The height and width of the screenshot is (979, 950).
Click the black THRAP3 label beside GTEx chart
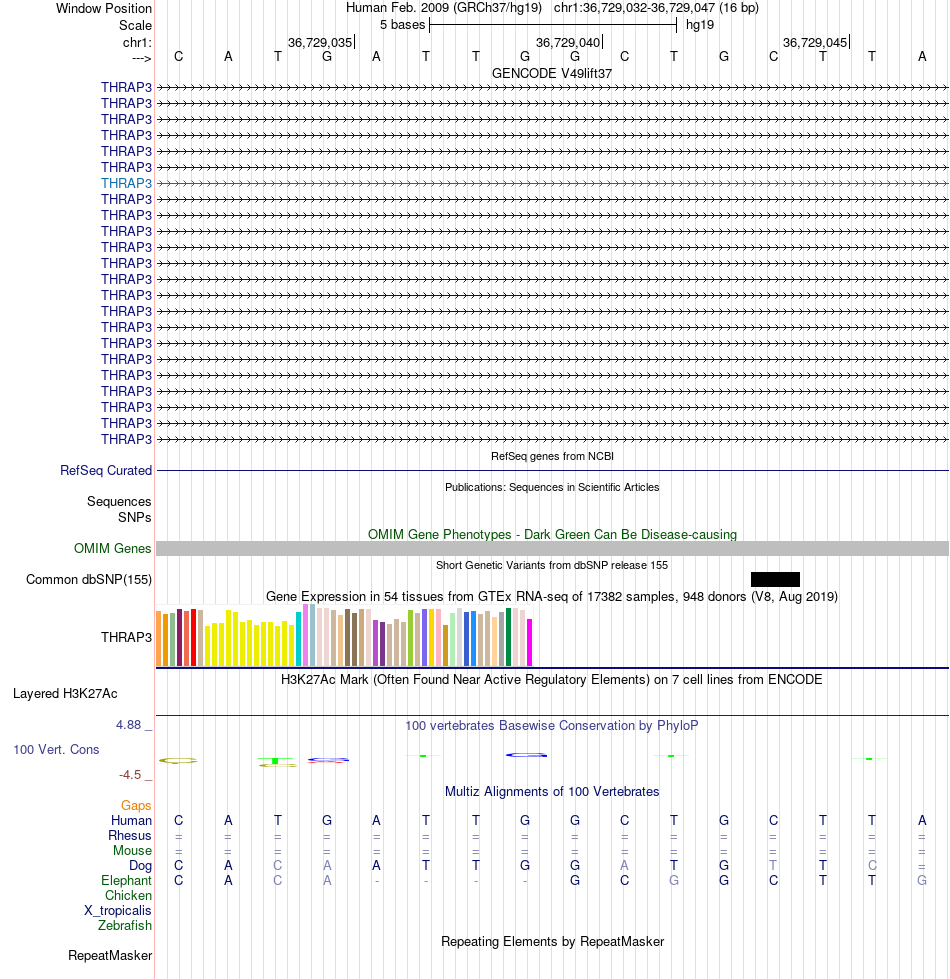[126, 637]
